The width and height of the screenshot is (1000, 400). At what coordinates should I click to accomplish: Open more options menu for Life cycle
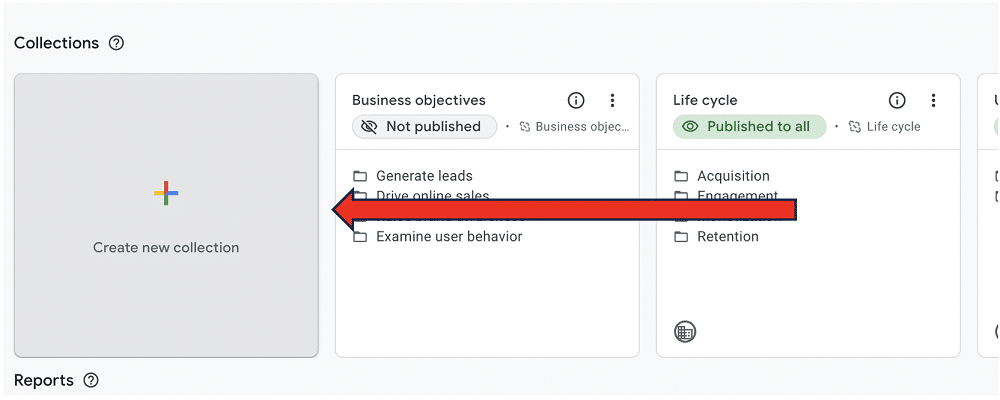(934, 100)
